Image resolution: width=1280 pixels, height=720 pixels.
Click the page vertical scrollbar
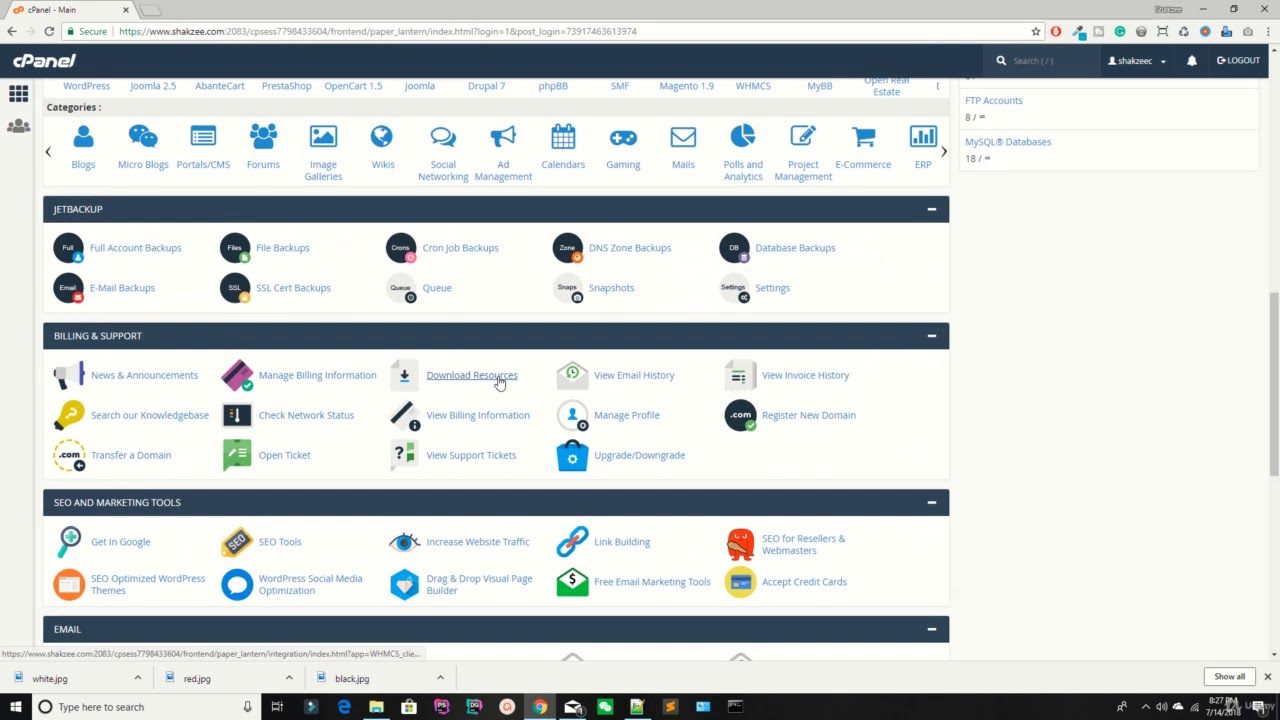(1273, 385)
